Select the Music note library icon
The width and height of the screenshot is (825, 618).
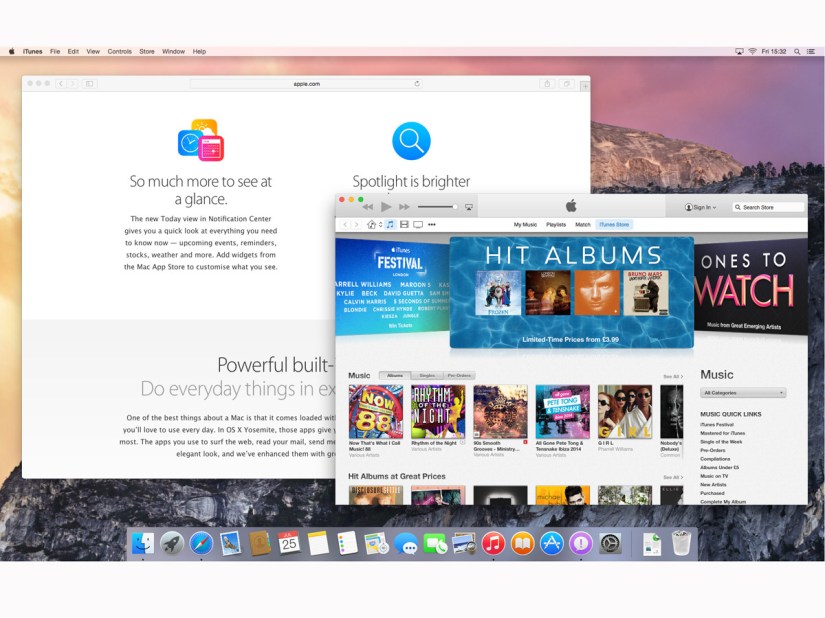click(x=390, y=225)
